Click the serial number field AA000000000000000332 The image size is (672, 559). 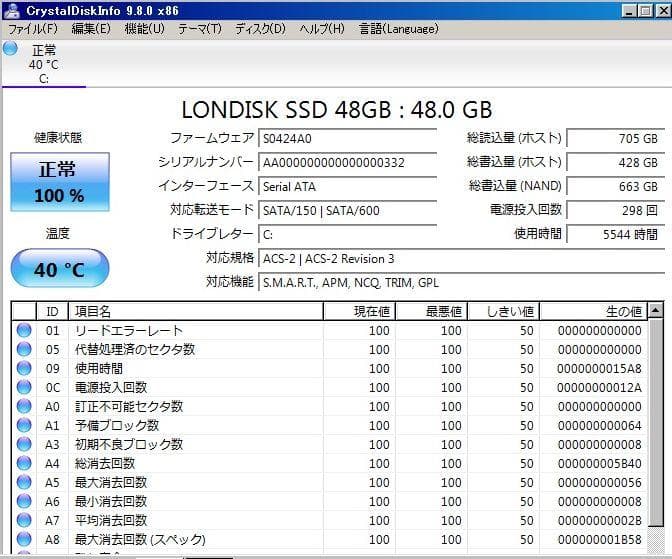[x=348, y=162]
